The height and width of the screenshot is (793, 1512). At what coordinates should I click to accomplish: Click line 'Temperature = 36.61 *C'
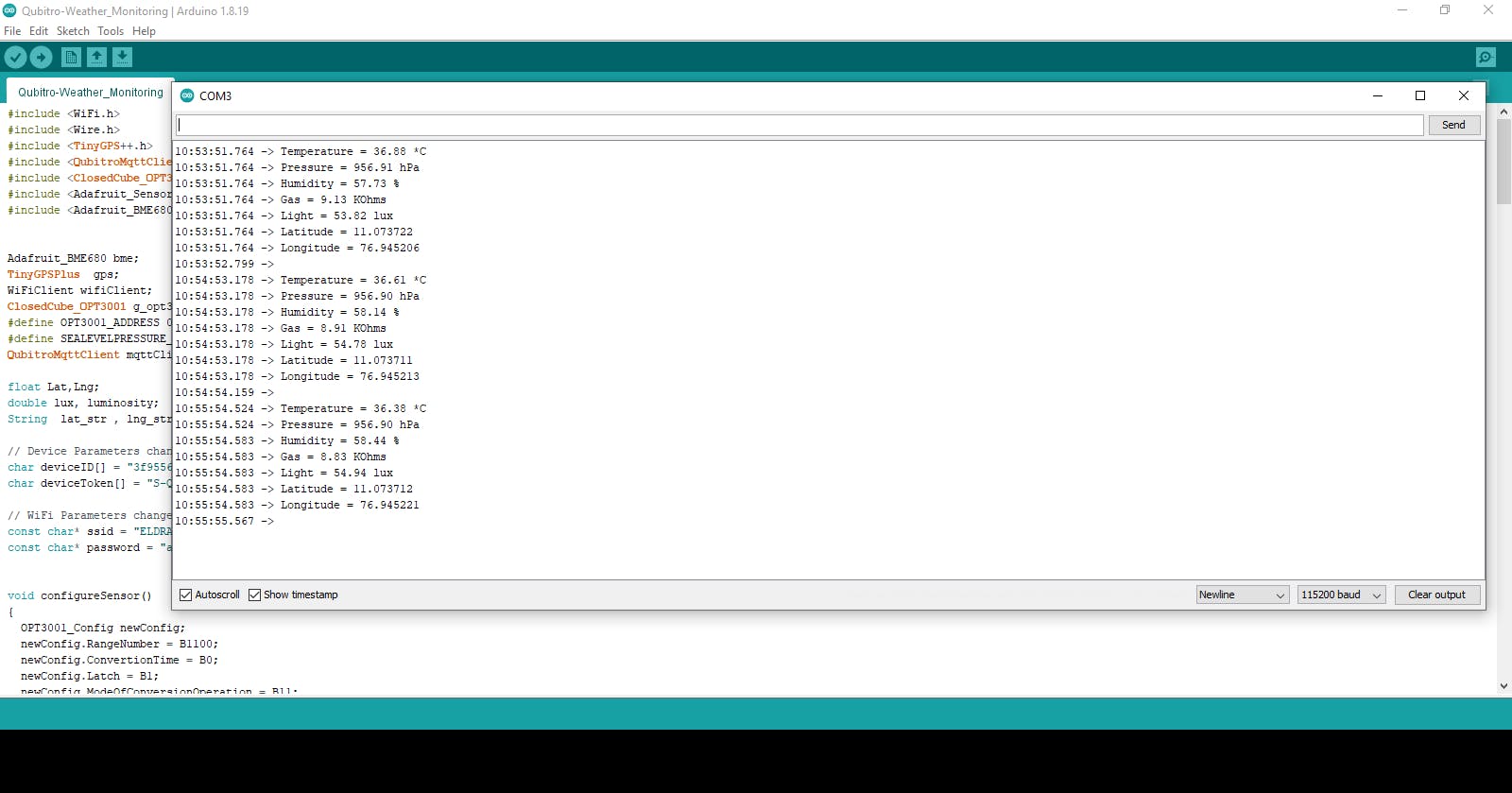tap(353, 280)
